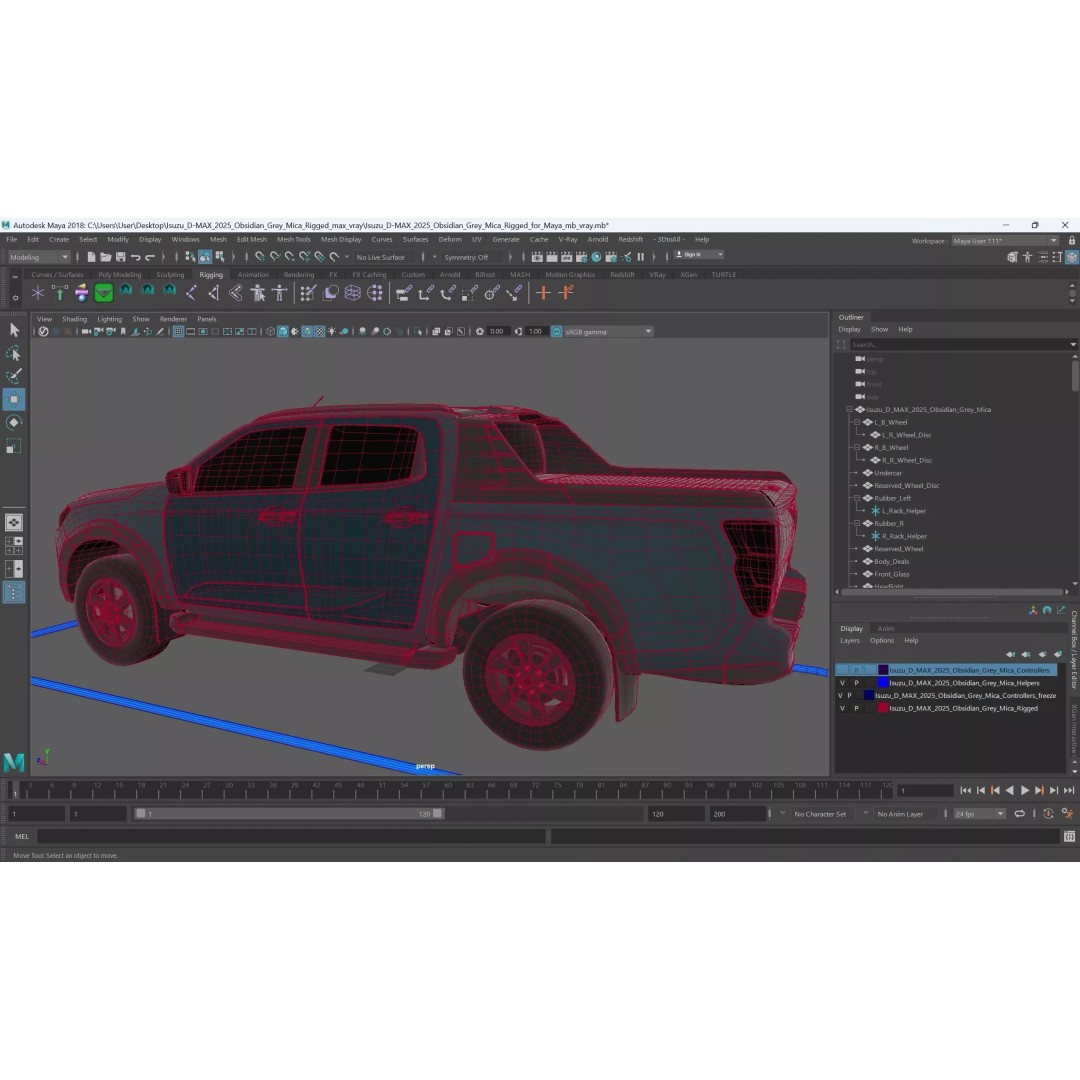Switch to the Rigging shelf tab

click(211, 275)
